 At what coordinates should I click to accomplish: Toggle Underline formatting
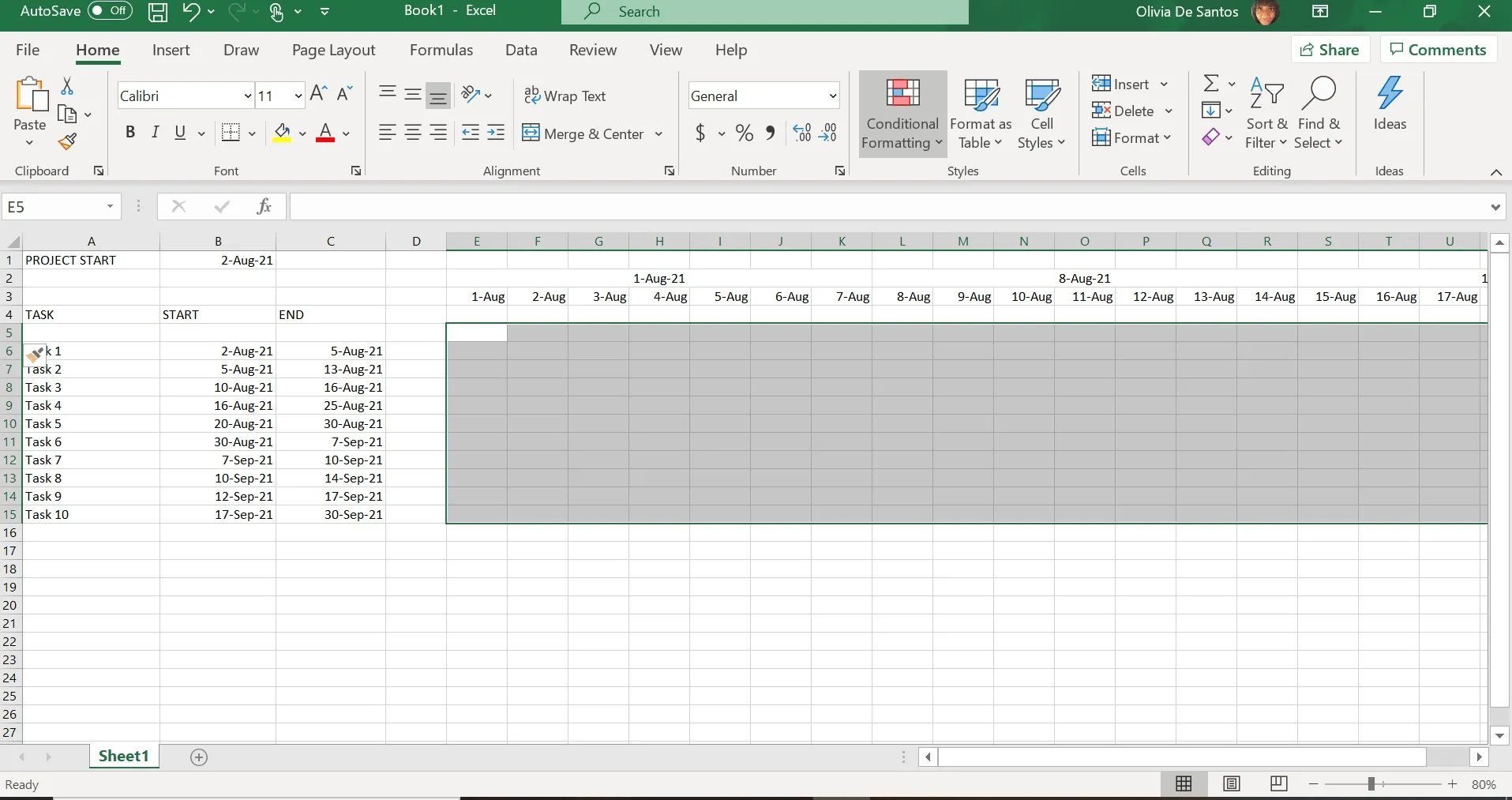pos(180,132)
